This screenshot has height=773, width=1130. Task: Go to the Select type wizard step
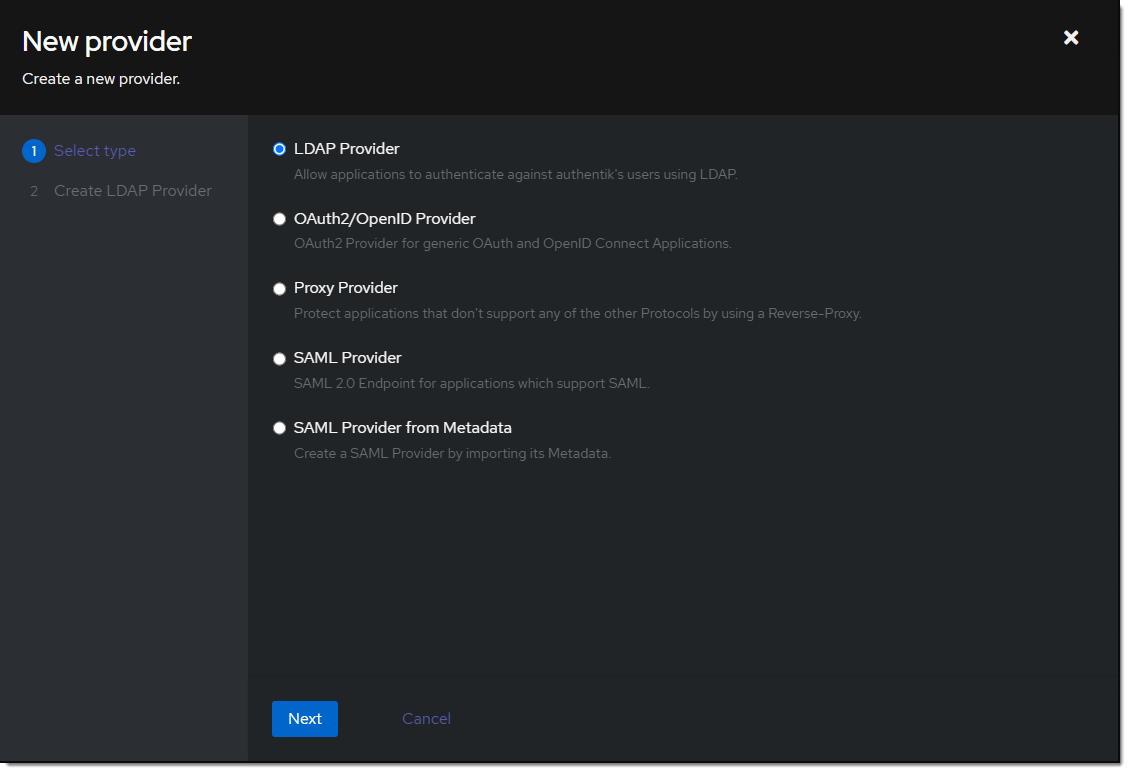coord(94,151)
